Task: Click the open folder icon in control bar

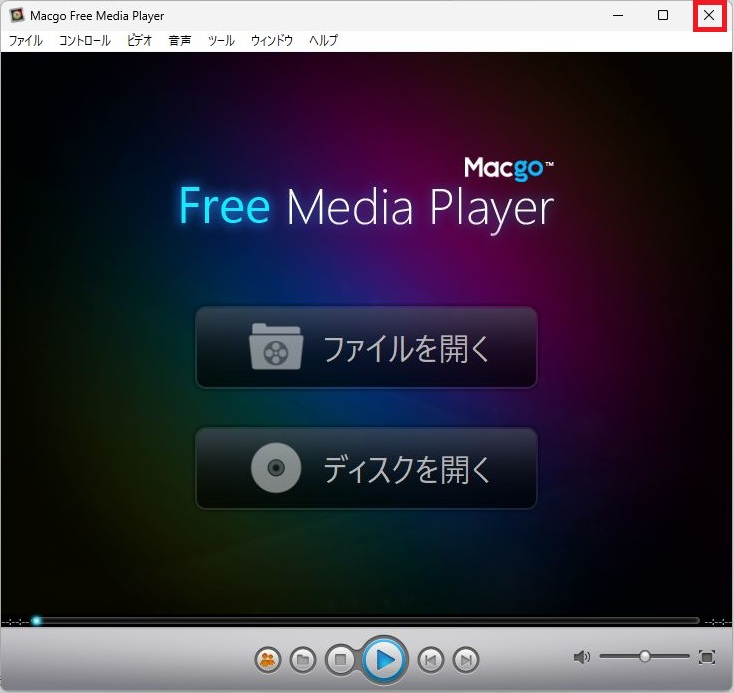Action: (303, 660)
